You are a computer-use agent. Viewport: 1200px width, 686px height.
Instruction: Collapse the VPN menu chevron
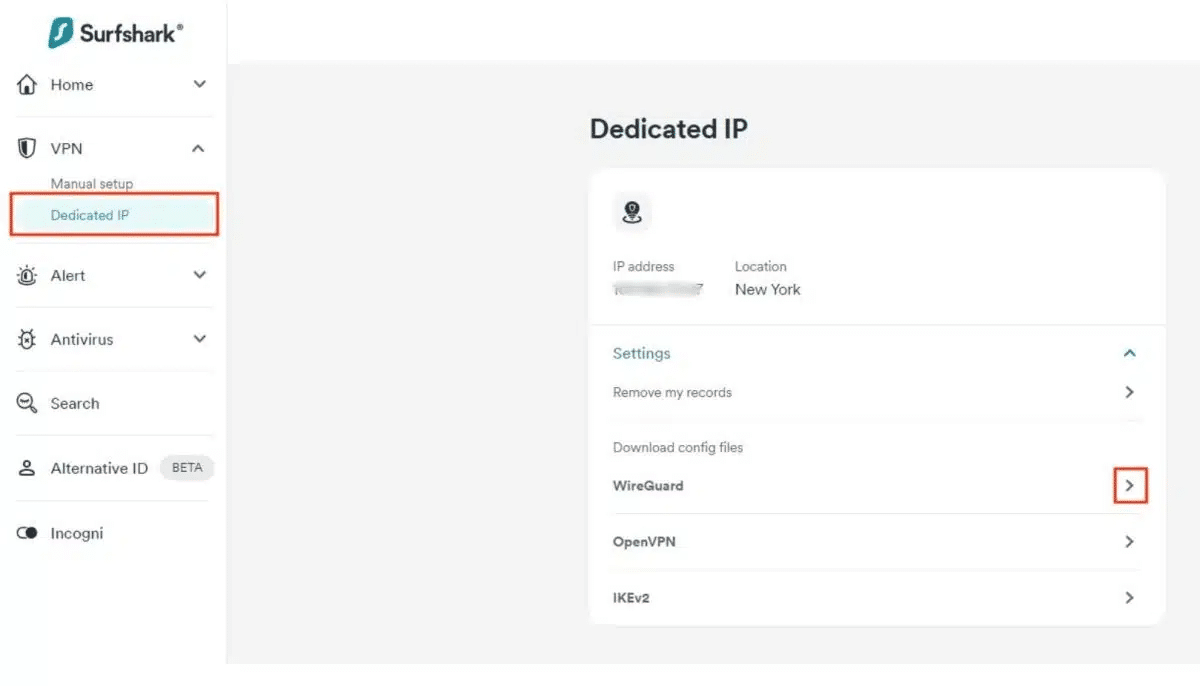coord(199,148)
